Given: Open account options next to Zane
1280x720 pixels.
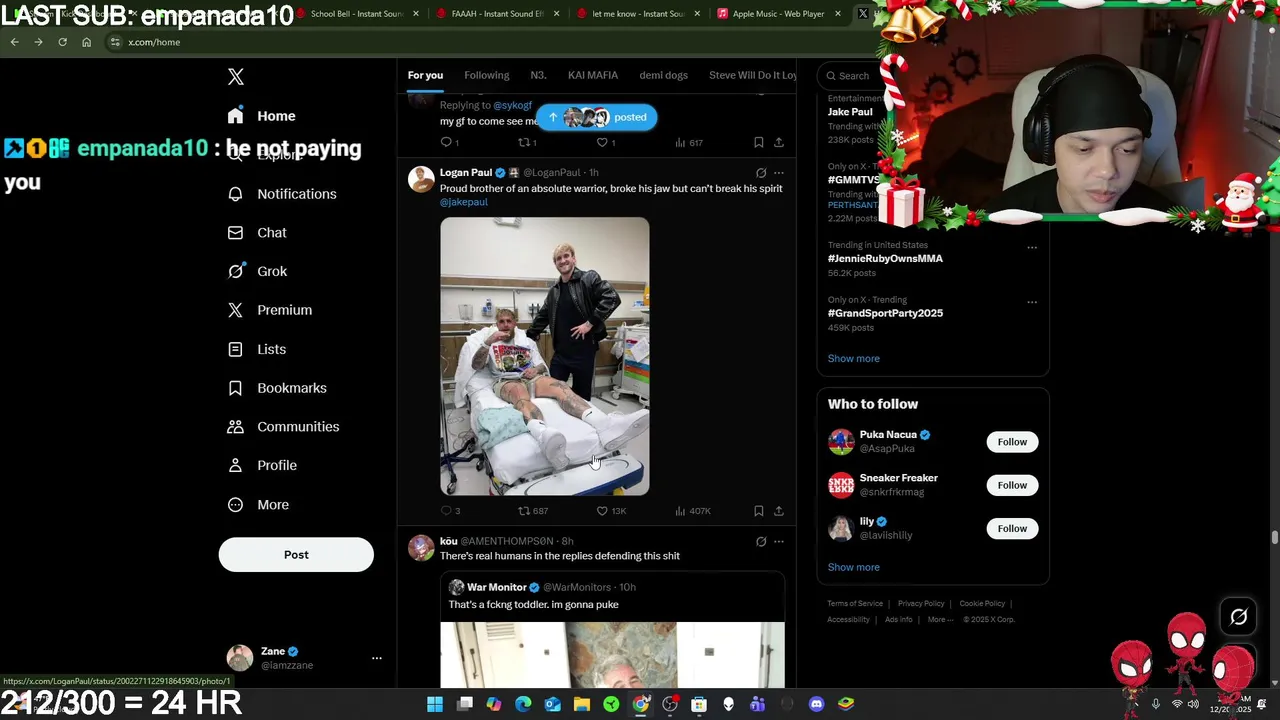Looking at the screenshot, I should point(377,658).
